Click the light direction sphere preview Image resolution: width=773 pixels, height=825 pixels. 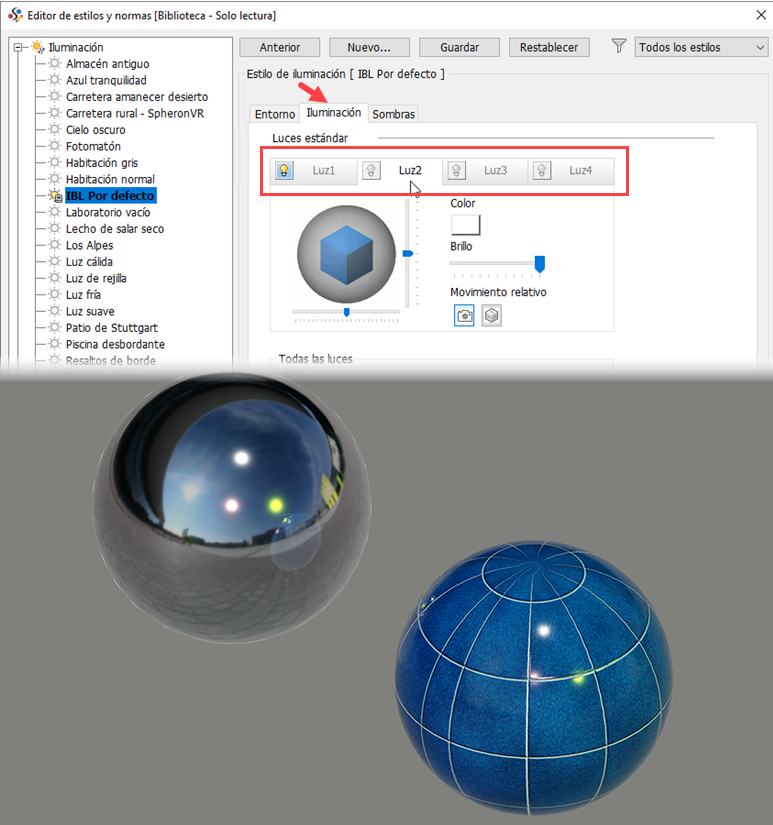click(346, 254)
